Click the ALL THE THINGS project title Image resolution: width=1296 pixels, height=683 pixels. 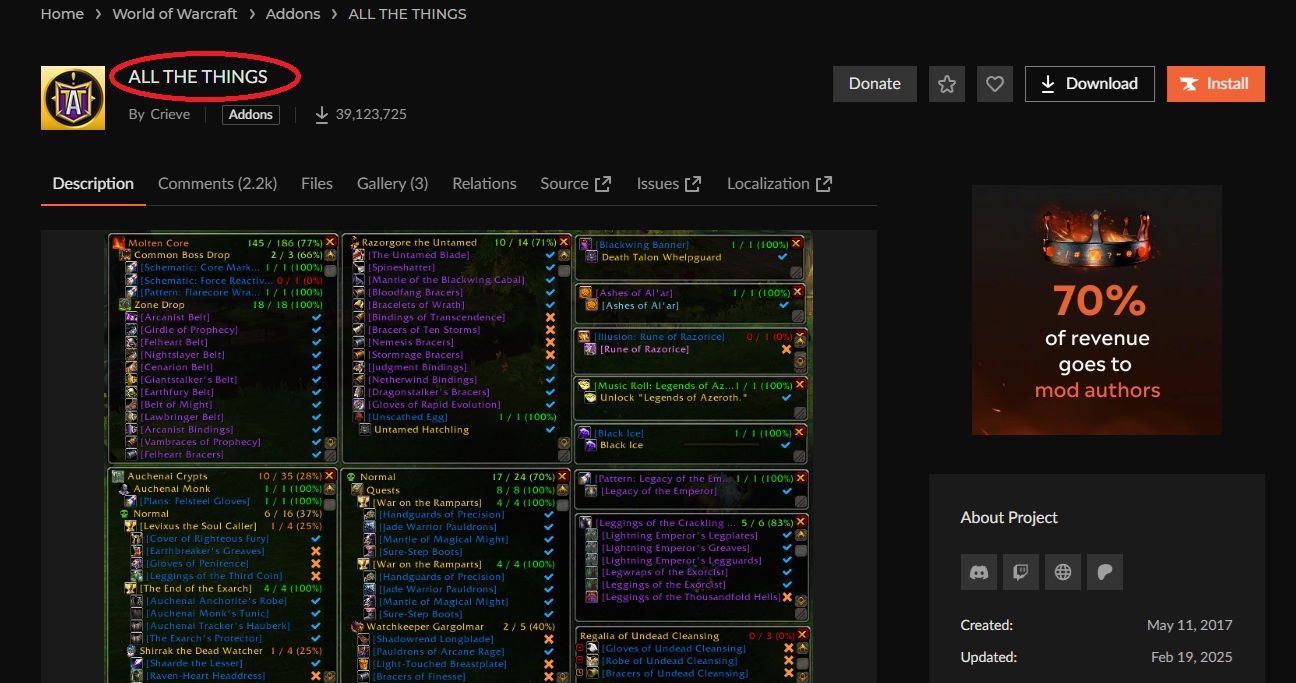click(x=198, y=77)
